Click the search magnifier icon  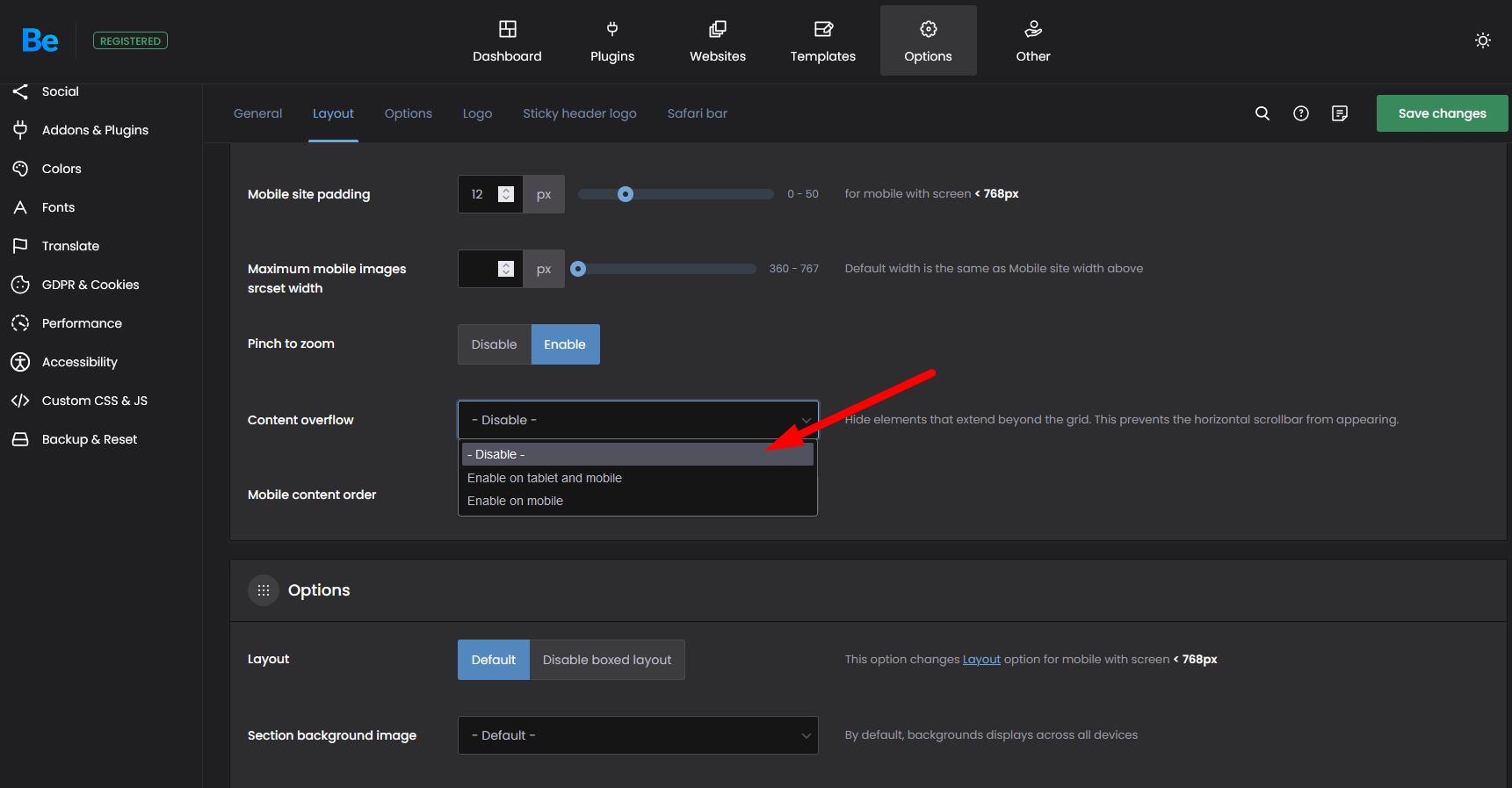1262,113
